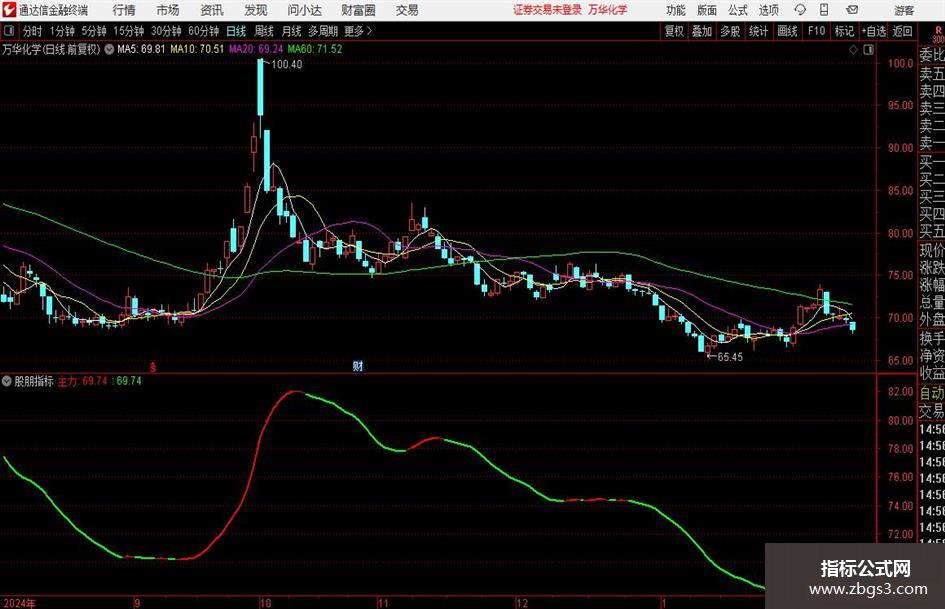Click the diamond icon at chart top-right

(853, 50)
